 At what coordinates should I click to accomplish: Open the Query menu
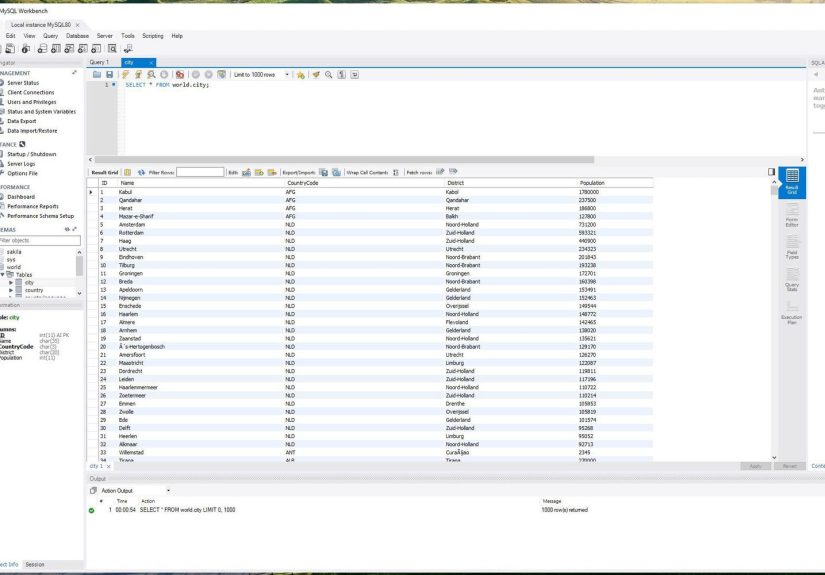click(x=51, y=36)
